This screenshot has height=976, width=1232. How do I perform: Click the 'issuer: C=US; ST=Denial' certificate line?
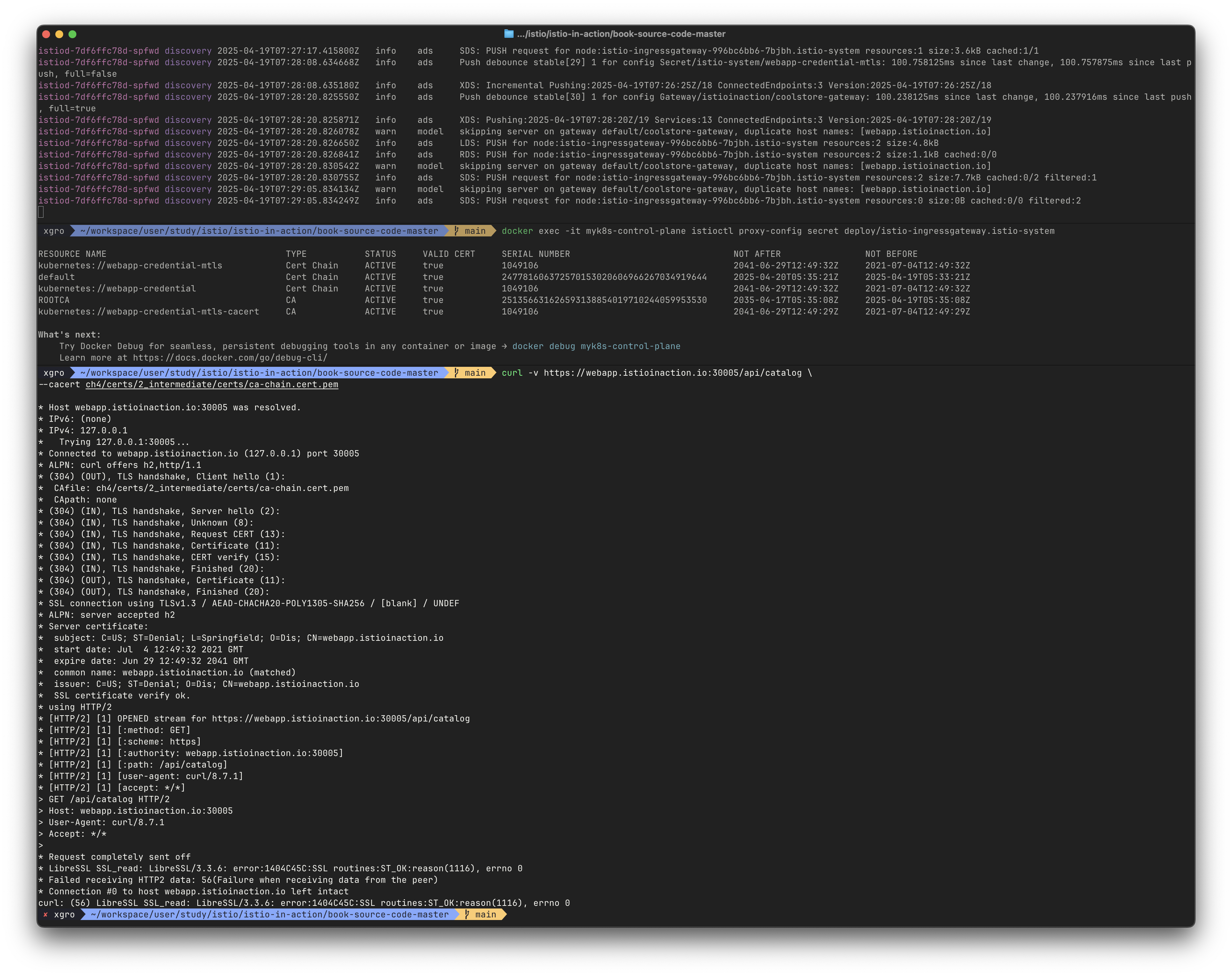click(199, 684)
